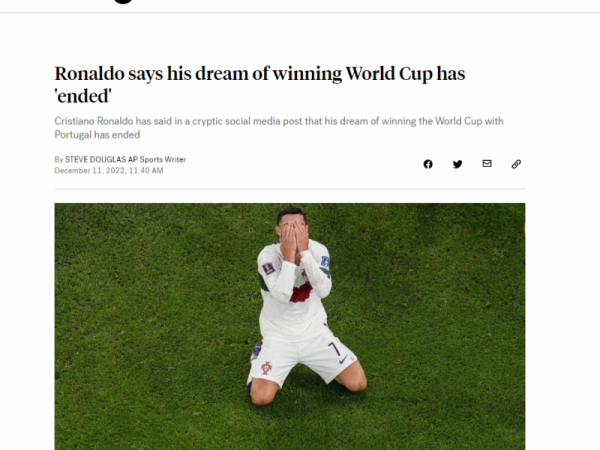Image resolution: width=600 pixels, height=450 pixels.
Task: Click the Nike swoosh on the shorts
Action: pyautogui.click(x=343, y=359)
